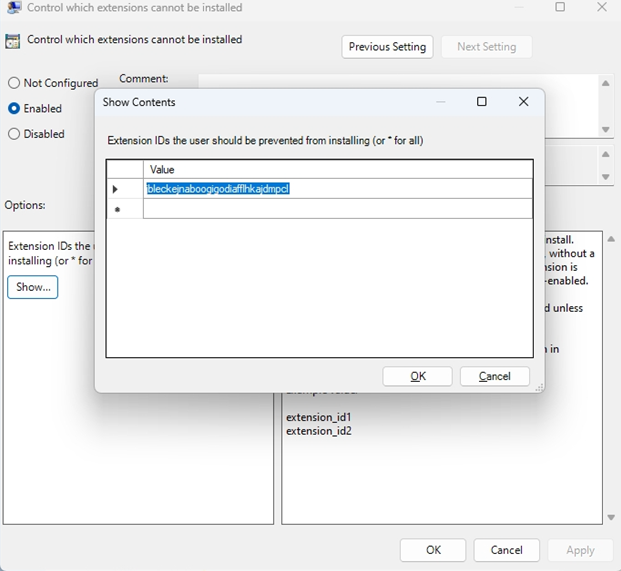Minimize the Show Contents dialog
The width and height of the screenshot is (621, 571).
(440, 102)
